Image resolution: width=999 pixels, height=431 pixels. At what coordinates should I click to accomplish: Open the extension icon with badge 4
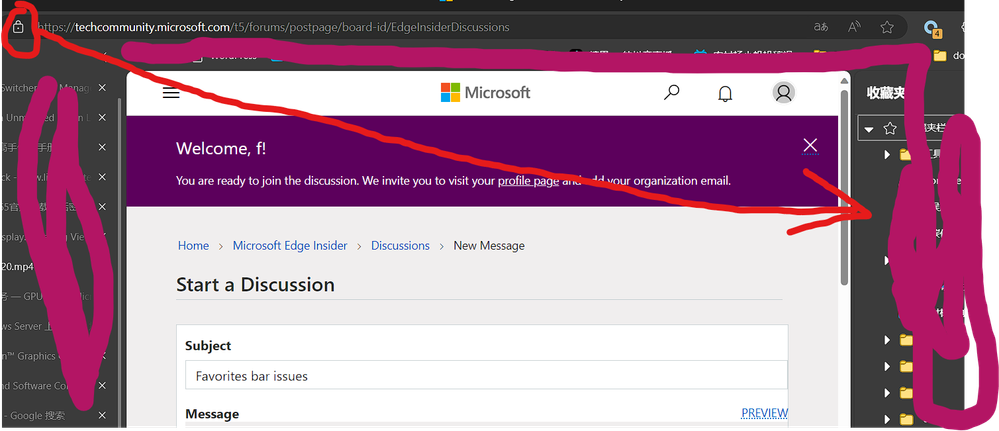tap(931, 28)
